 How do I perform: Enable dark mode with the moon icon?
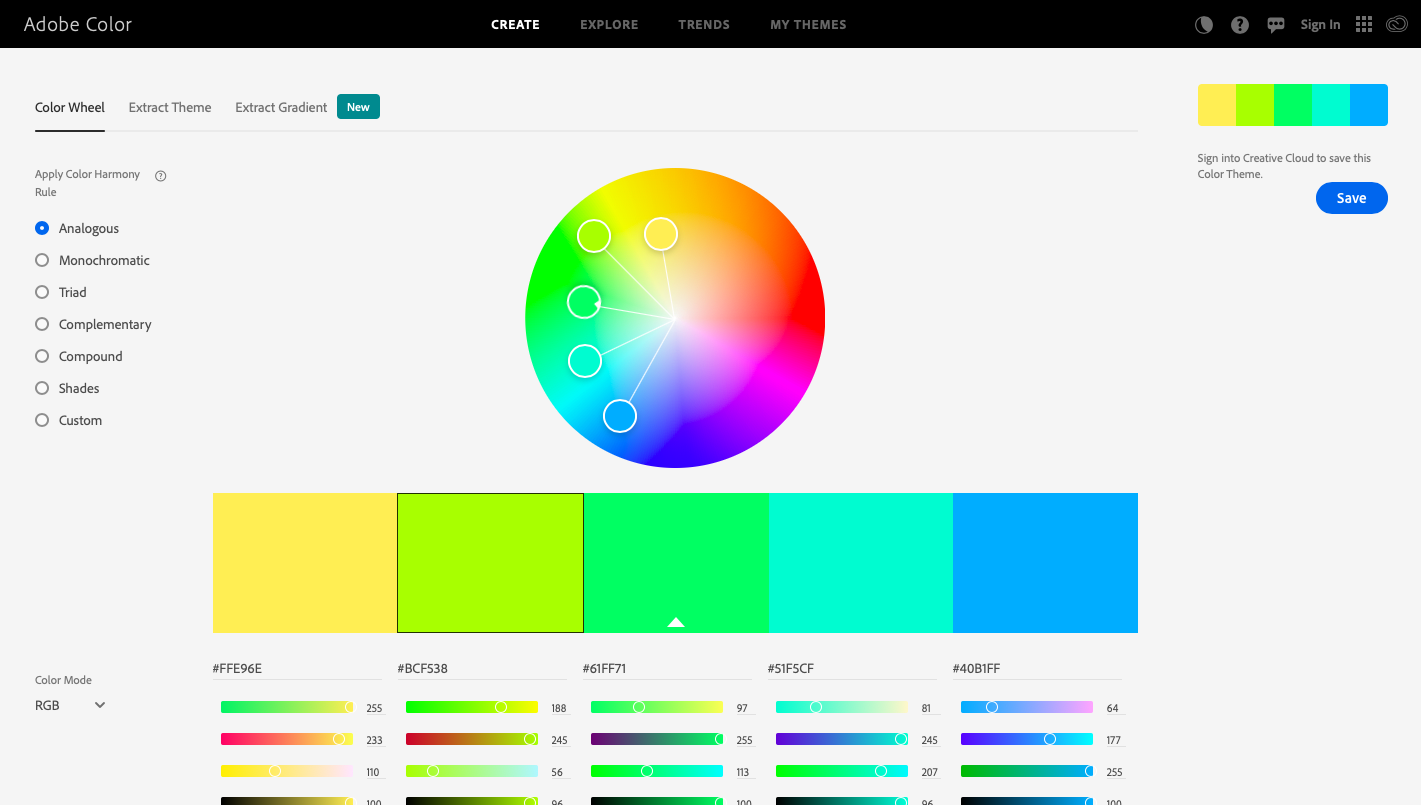(1203, 24)
